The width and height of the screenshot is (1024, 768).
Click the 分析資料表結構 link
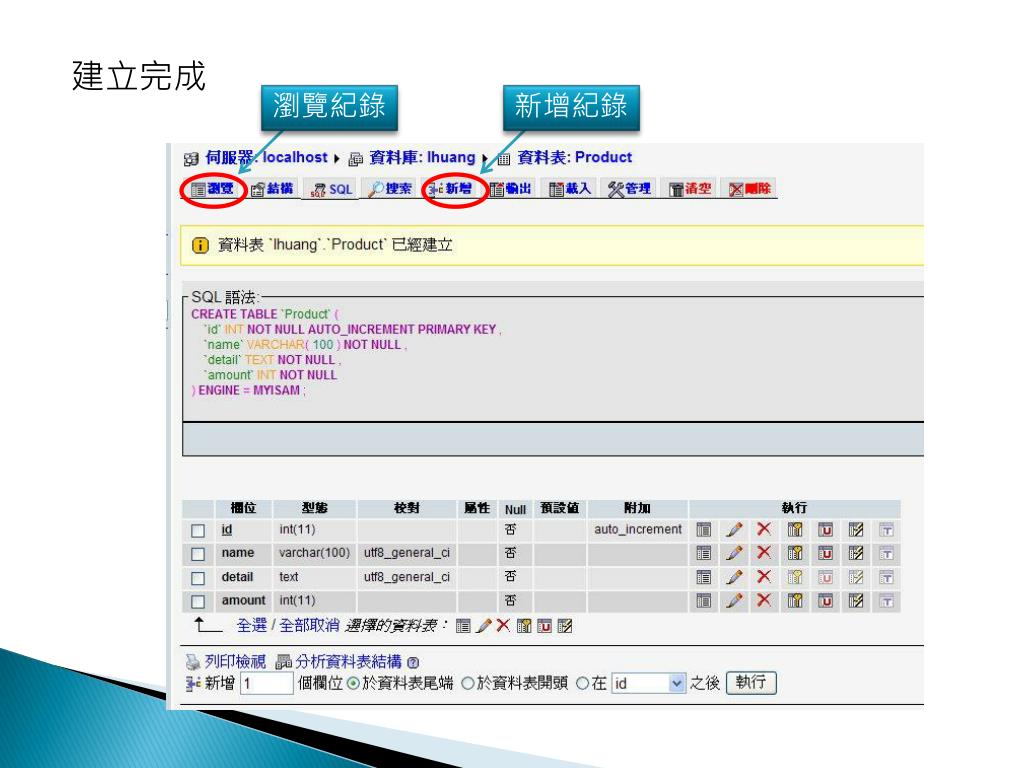coord(348,662)
